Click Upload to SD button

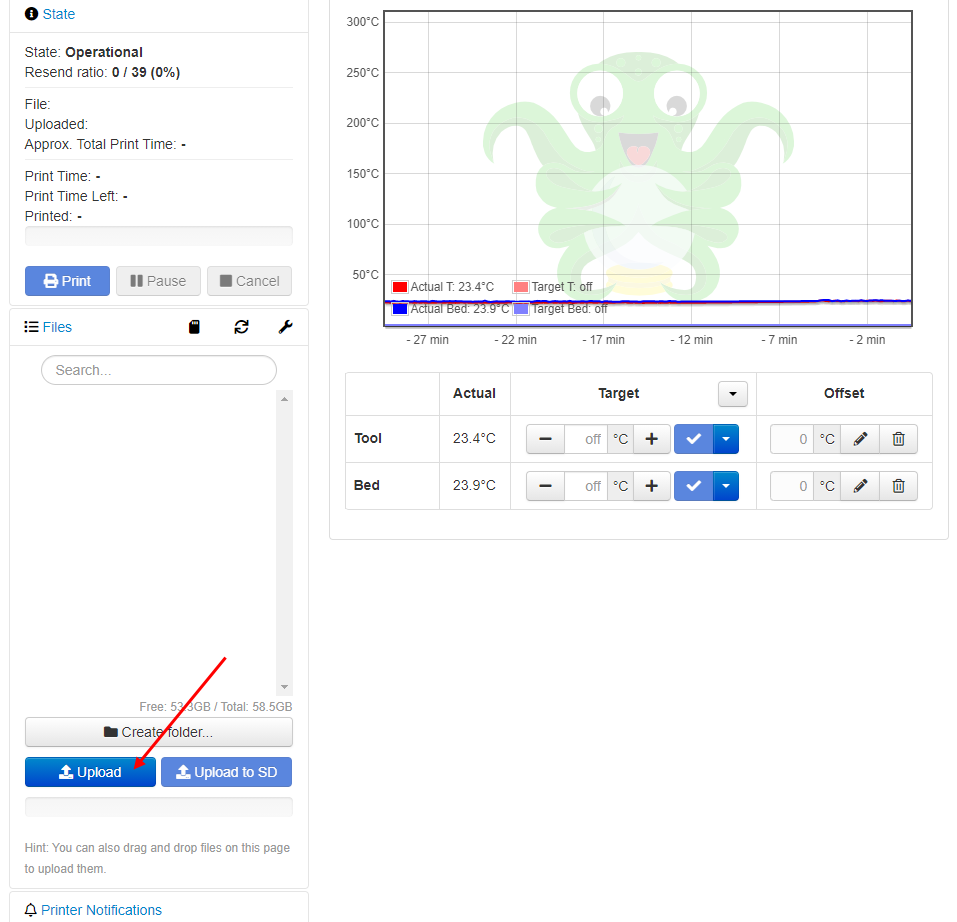point(226,772)
